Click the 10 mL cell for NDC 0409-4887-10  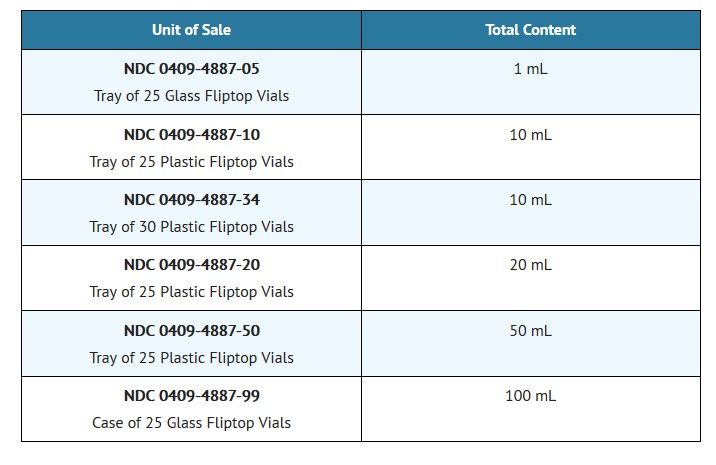click(x=530, y=134)
